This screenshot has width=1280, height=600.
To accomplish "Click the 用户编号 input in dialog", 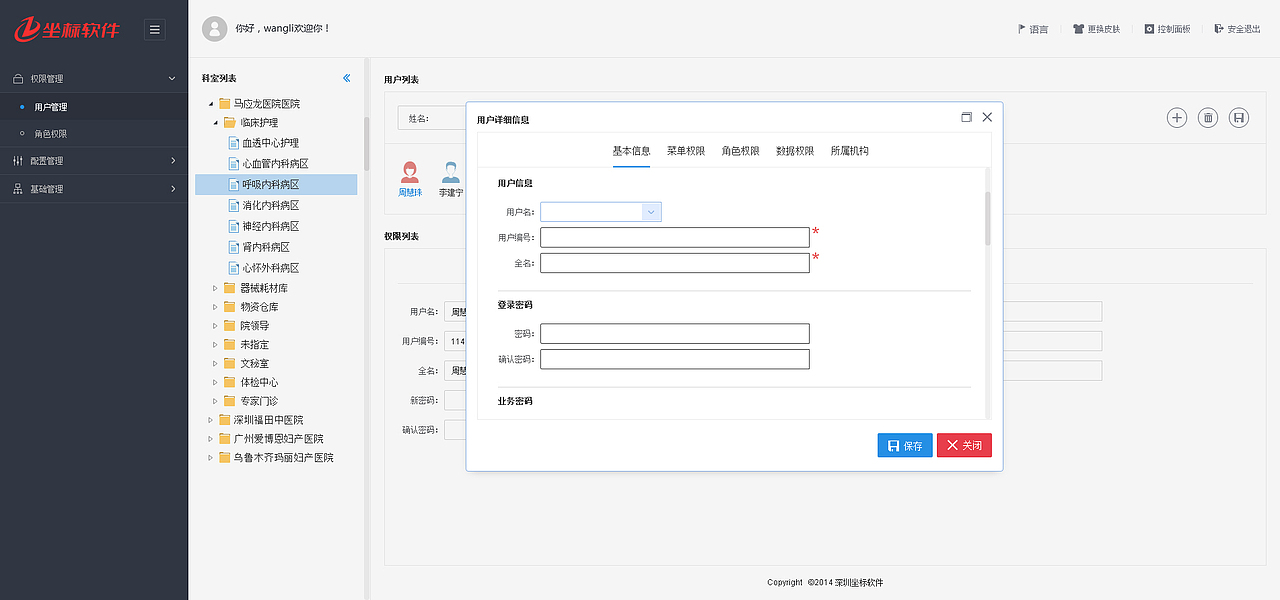I will point(675,237).
